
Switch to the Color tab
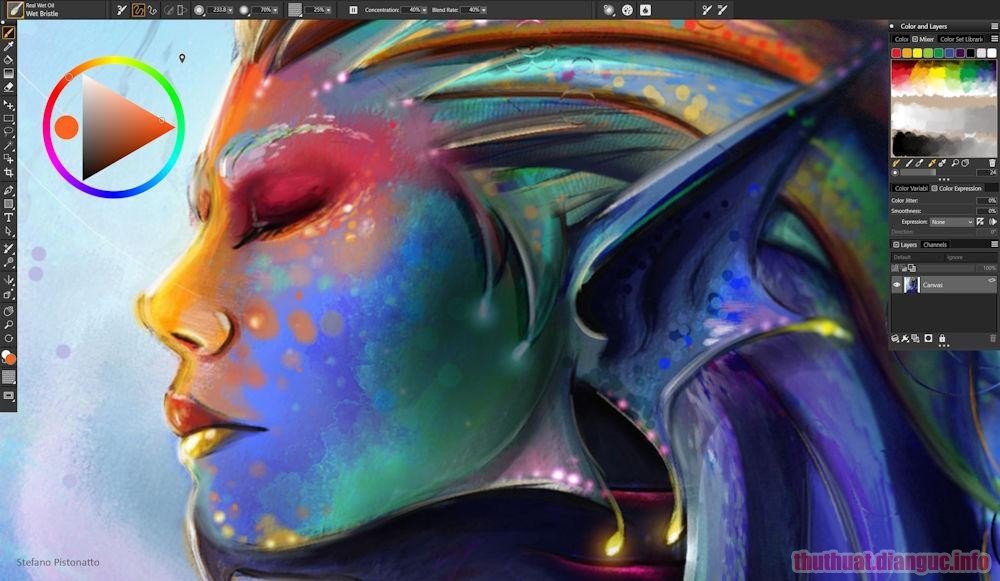pos(901,39)
